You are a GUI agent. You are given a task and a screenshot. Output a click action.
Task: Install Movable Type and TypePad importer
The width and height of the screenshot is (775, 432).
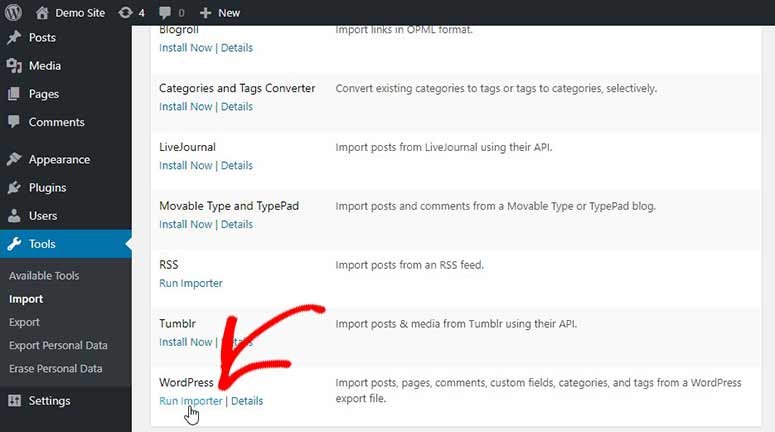coord(185,224)
